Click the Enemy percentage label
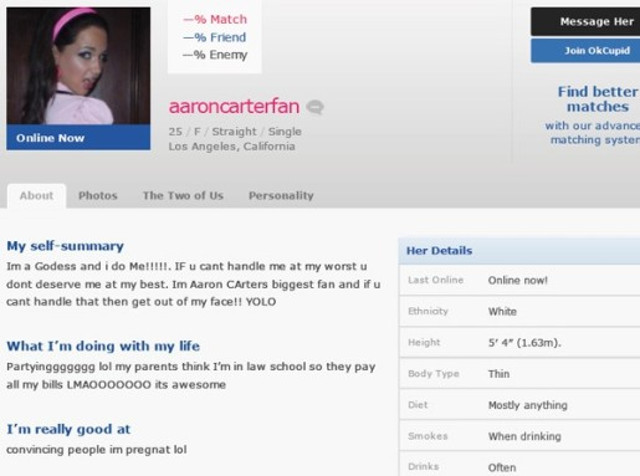 pyautogui.click(x=214, y=55)
